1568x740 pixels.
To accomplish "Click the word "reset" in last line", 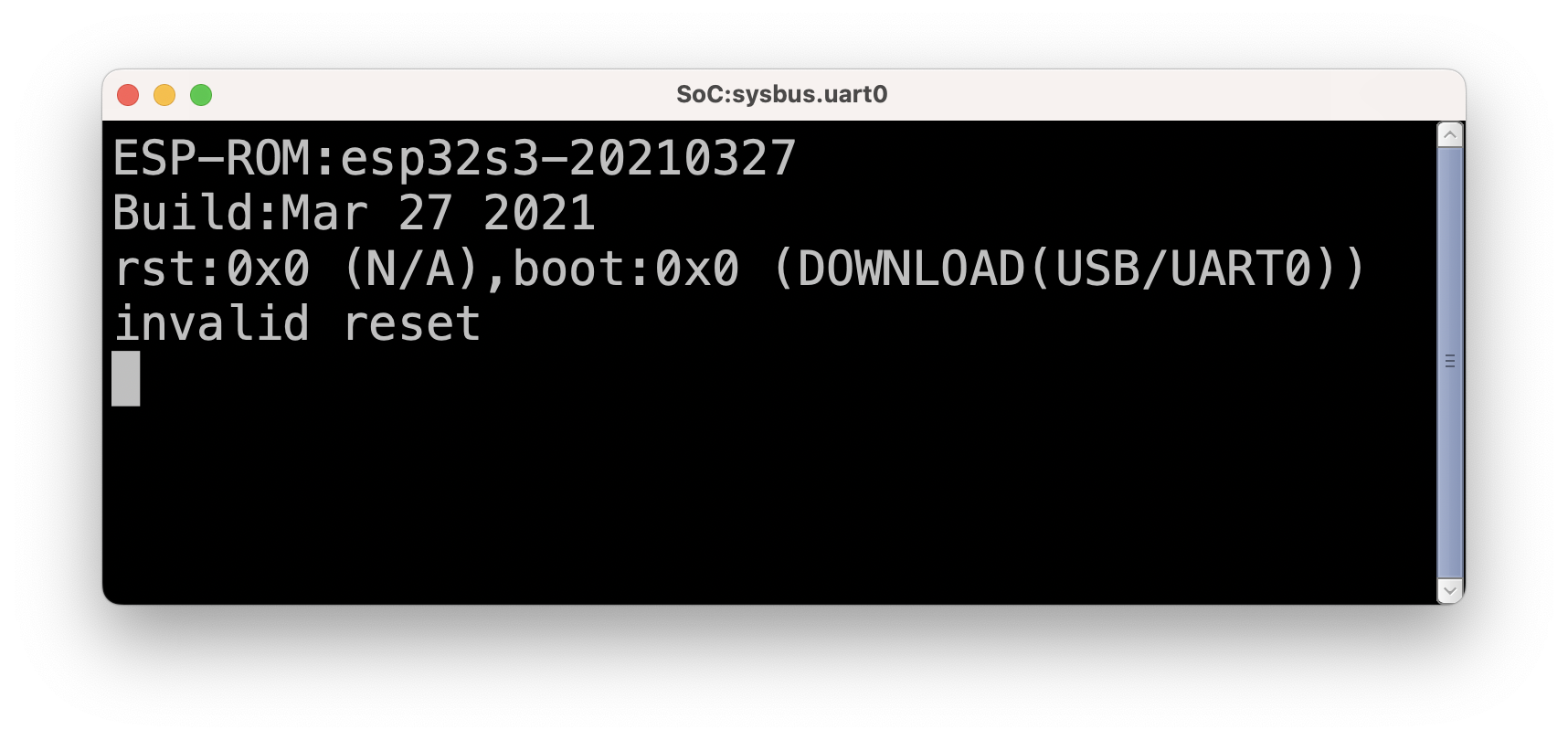I will 411,324.
